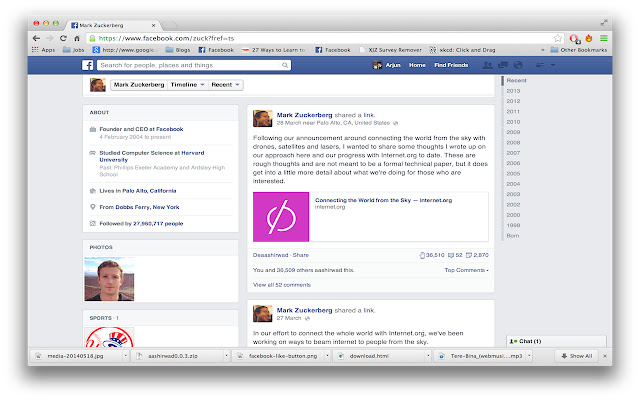The width and height of the screenshot is (640, 400).
Task: Click the red extension icon beside star
Action: [x=575, y=39]
